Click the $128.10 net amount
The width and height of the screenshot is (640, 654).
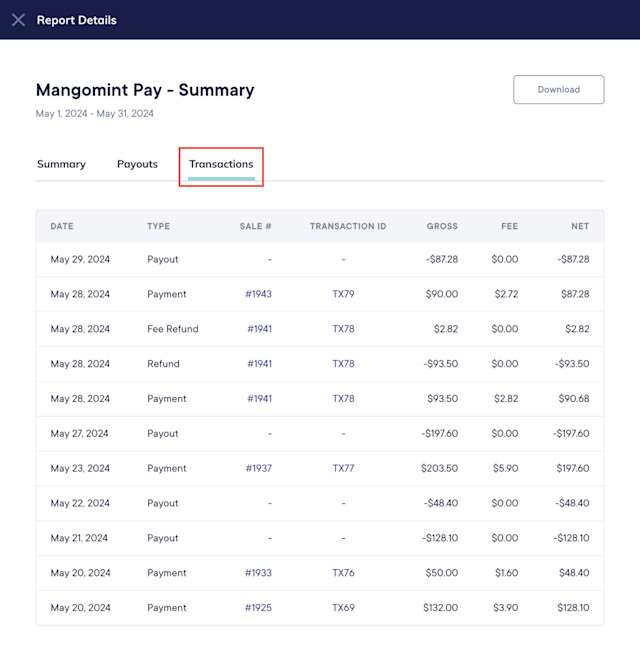pos(573,607)
